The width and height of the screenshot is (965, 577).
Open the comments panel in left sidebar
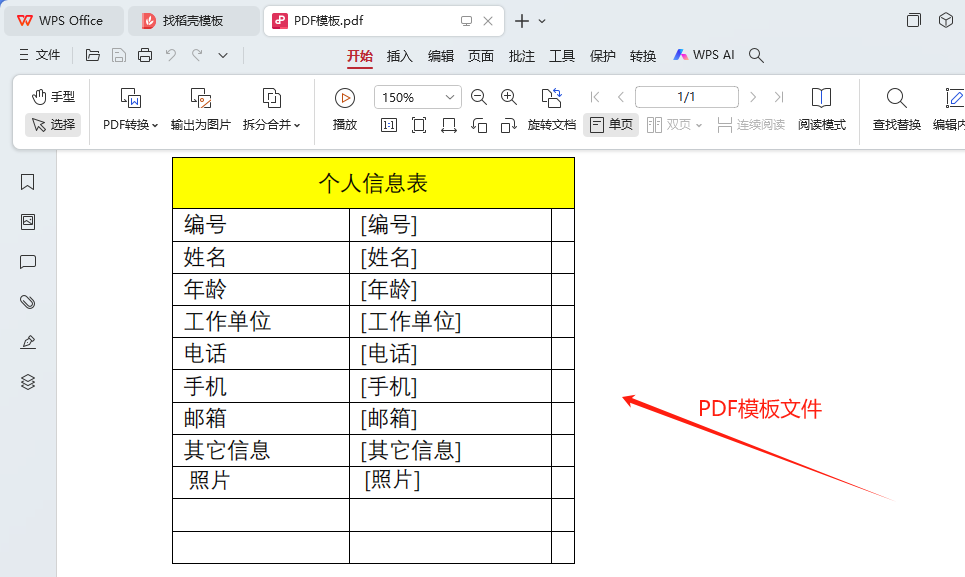click(27, 262)
